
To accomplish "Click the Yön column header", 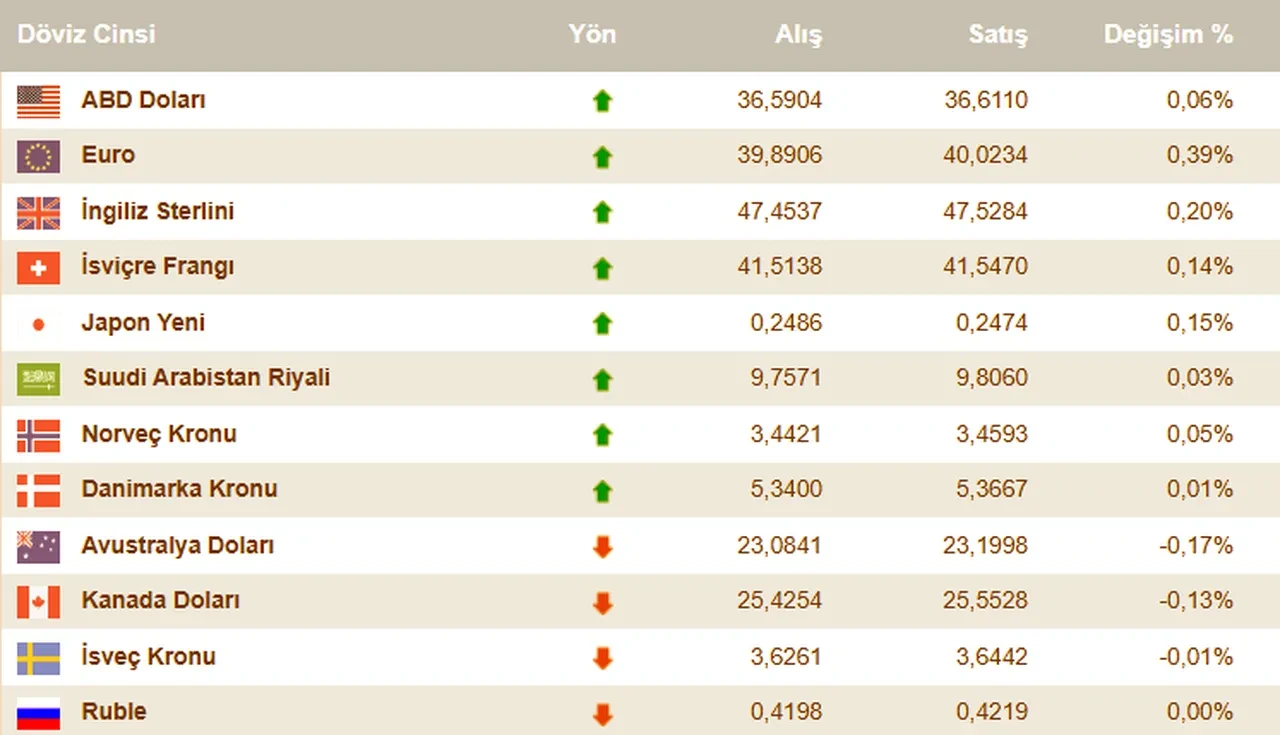I will (x=592, y=33).
